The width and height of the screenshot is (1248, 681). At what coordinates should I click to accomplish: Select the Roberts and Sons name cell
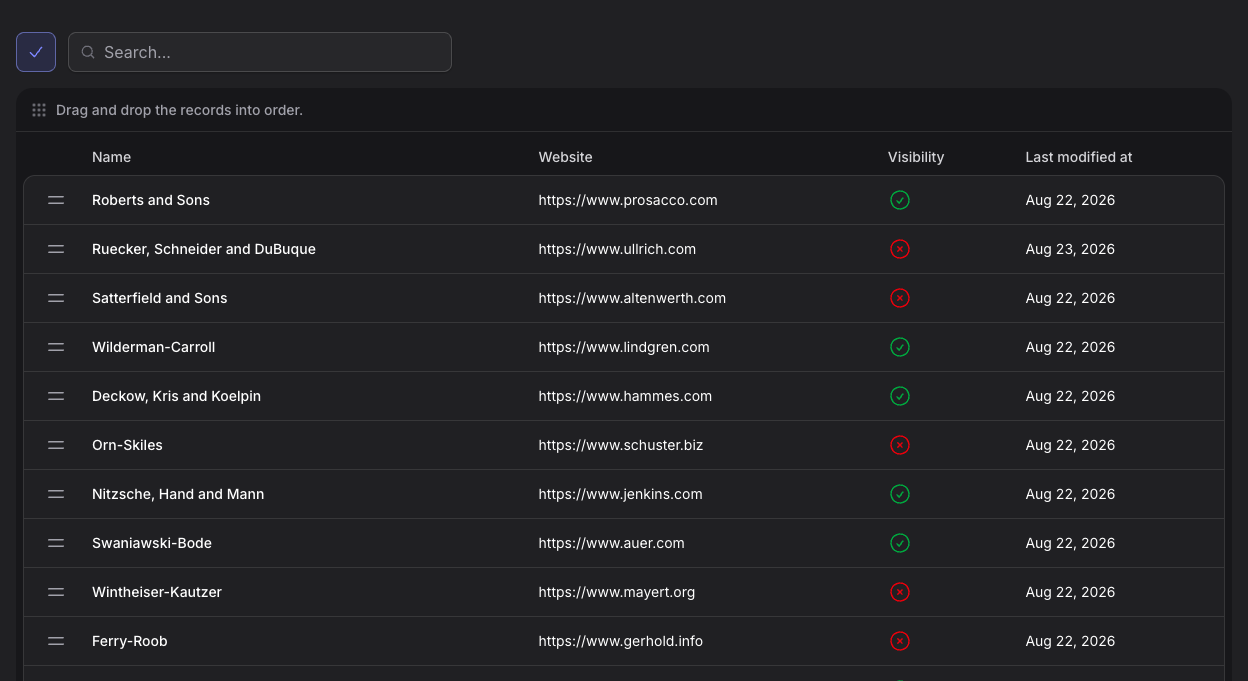[x=151, y=200]
